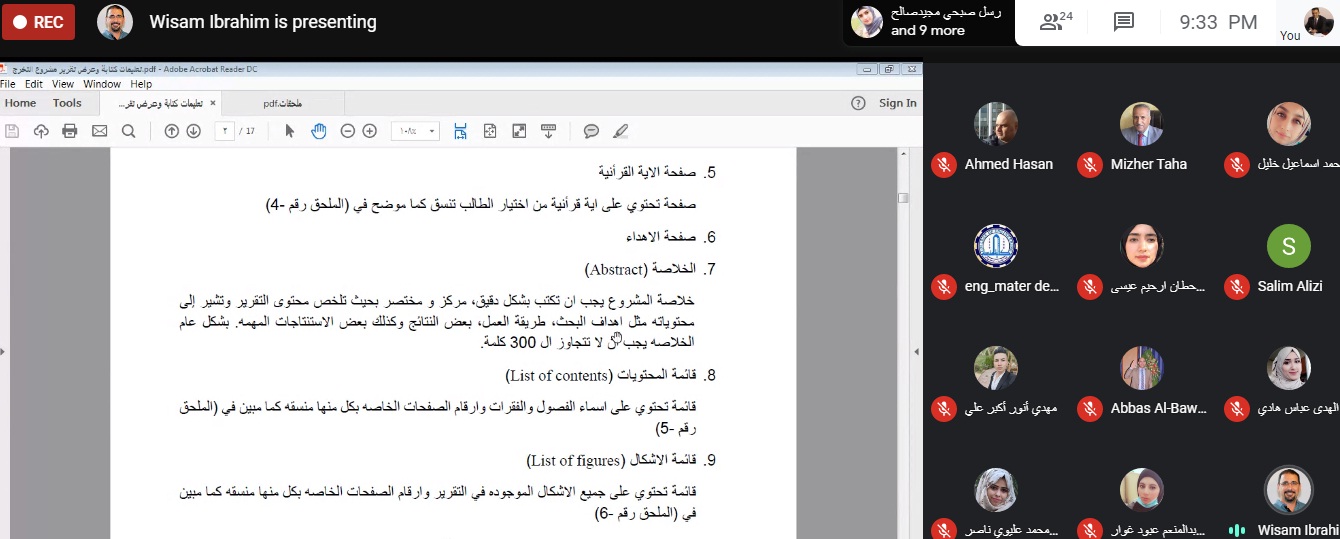Image resolution: width=1340 pixels, height=539 pixels.
Task: Open the Meet chat messages icon
Action: click(x=1124, y=22)
